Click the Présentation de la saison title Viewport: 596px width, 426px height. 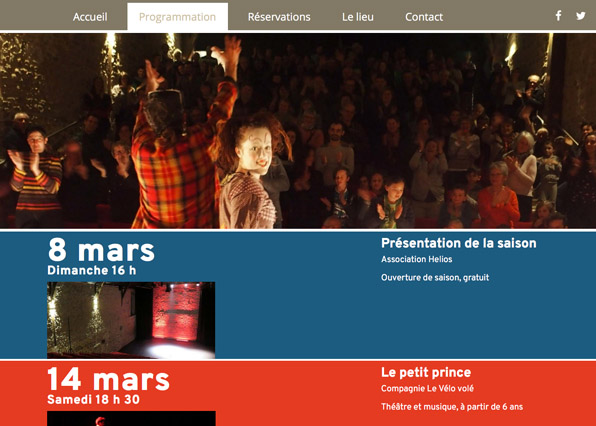(x=458, y=243)
